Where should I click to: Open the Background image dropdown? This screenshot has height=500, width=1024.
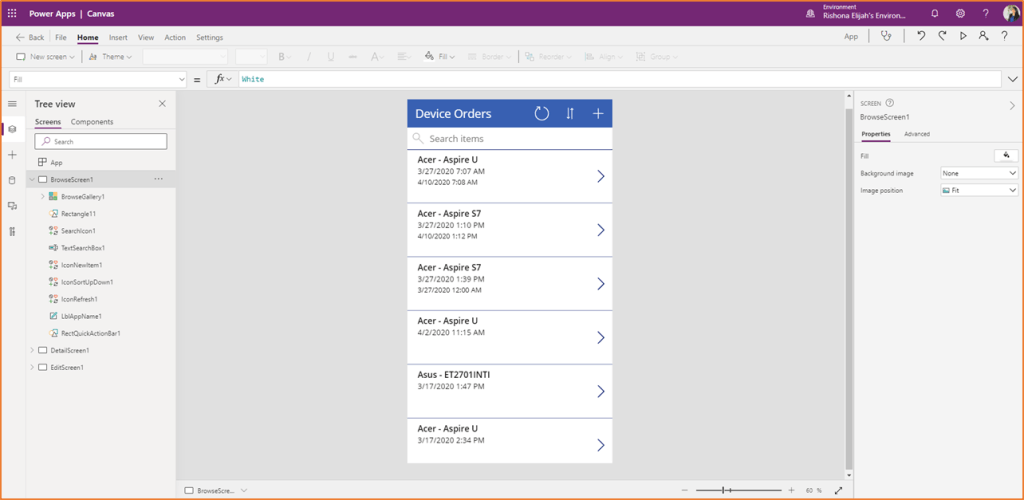978,173
